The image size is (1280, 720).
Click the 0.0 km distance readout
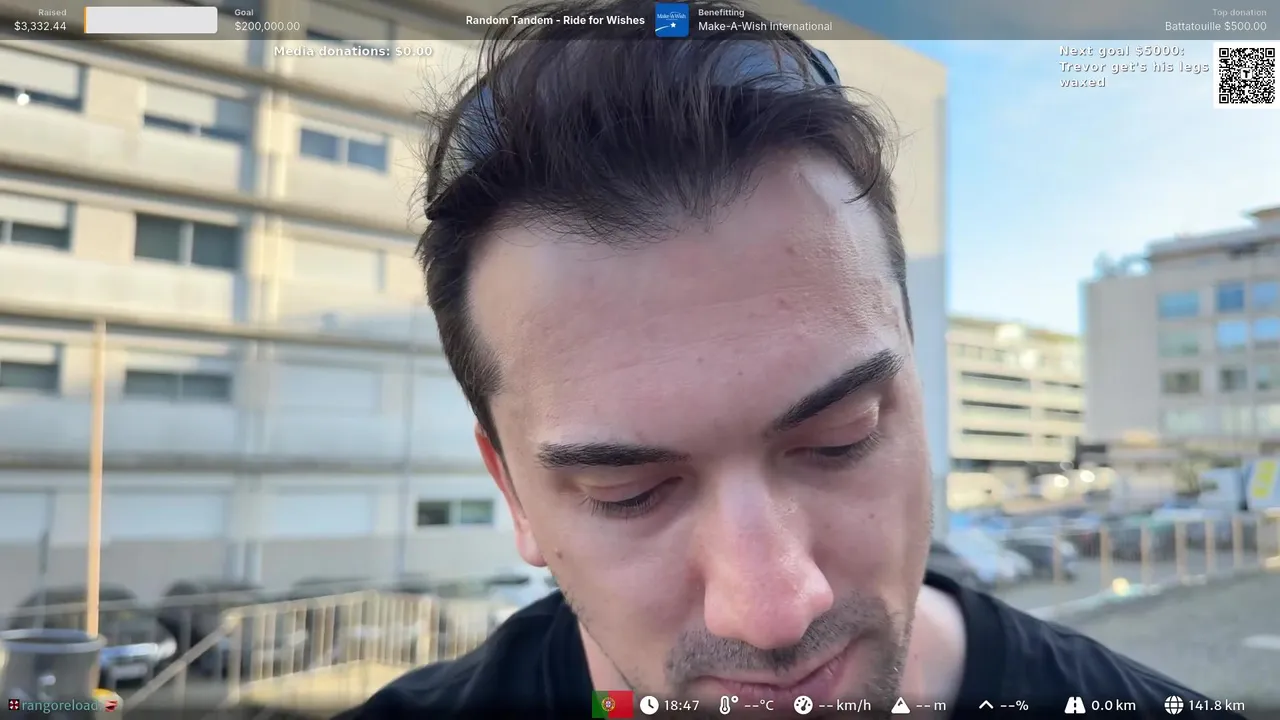[x=1113, y=705]
